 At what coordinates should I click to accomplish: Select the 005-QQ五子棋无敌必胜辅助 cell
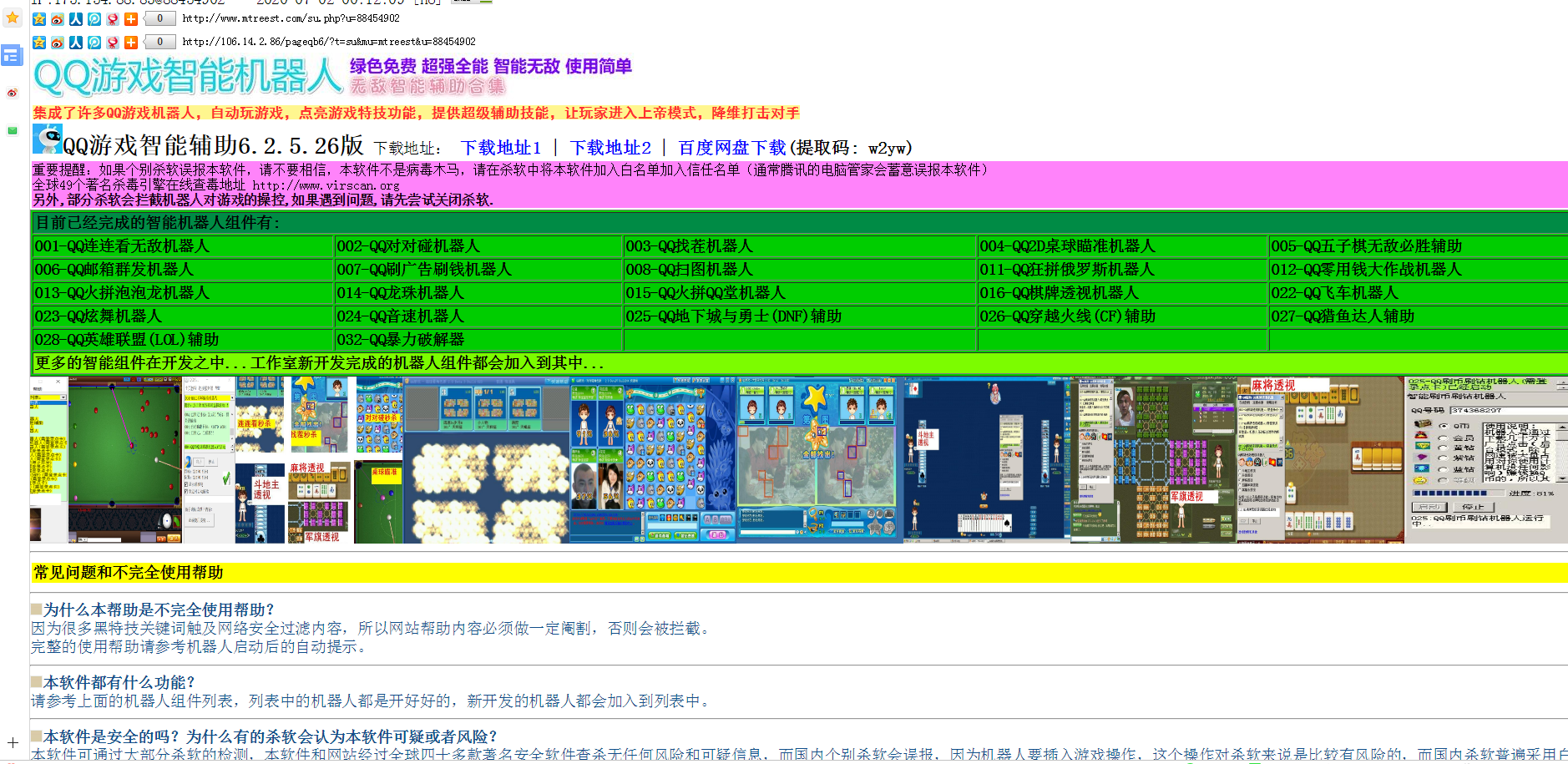[x=1419, y=246]
